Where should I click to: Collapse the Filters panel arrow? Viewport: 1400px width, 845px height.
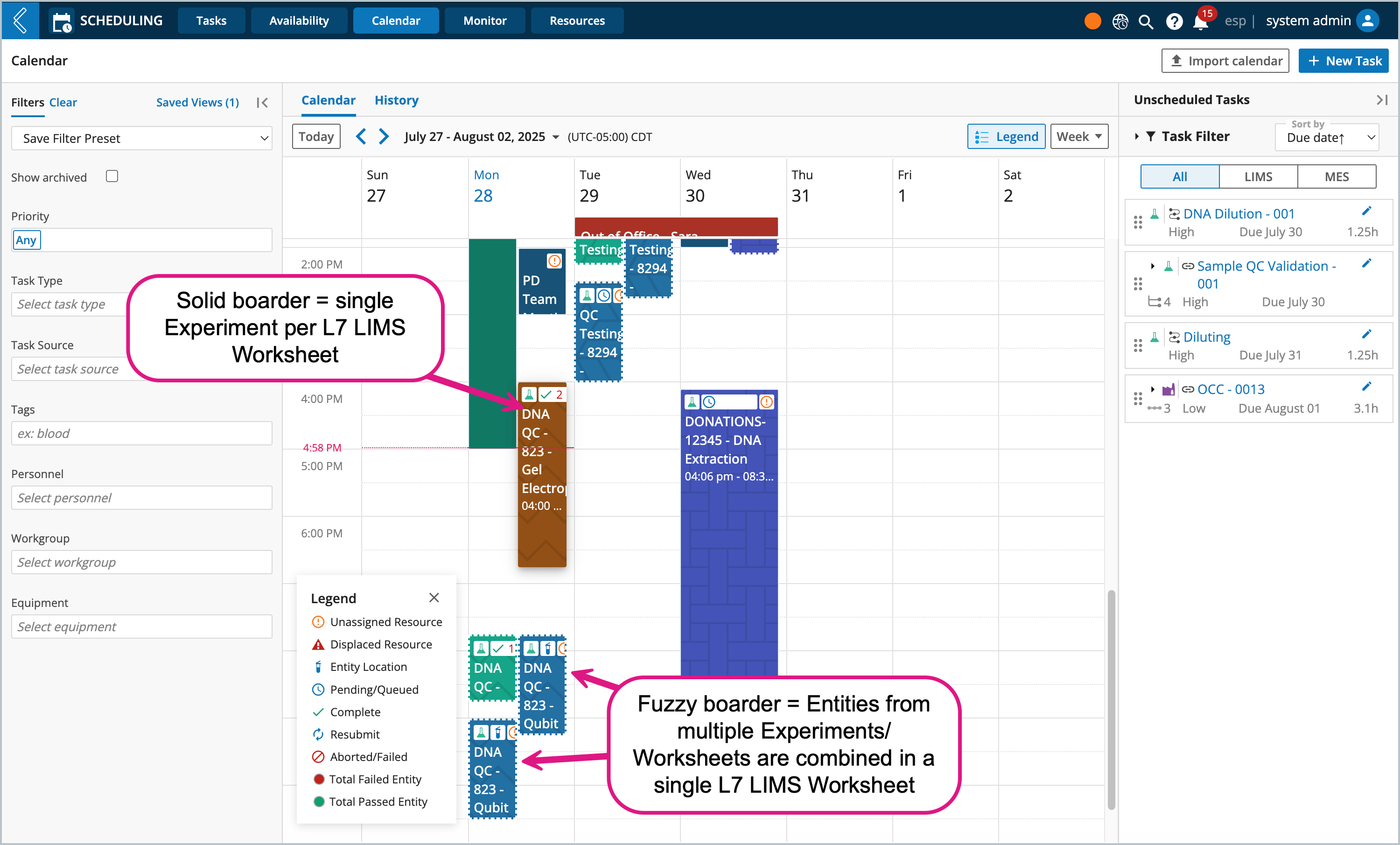(x=262, y=103)
